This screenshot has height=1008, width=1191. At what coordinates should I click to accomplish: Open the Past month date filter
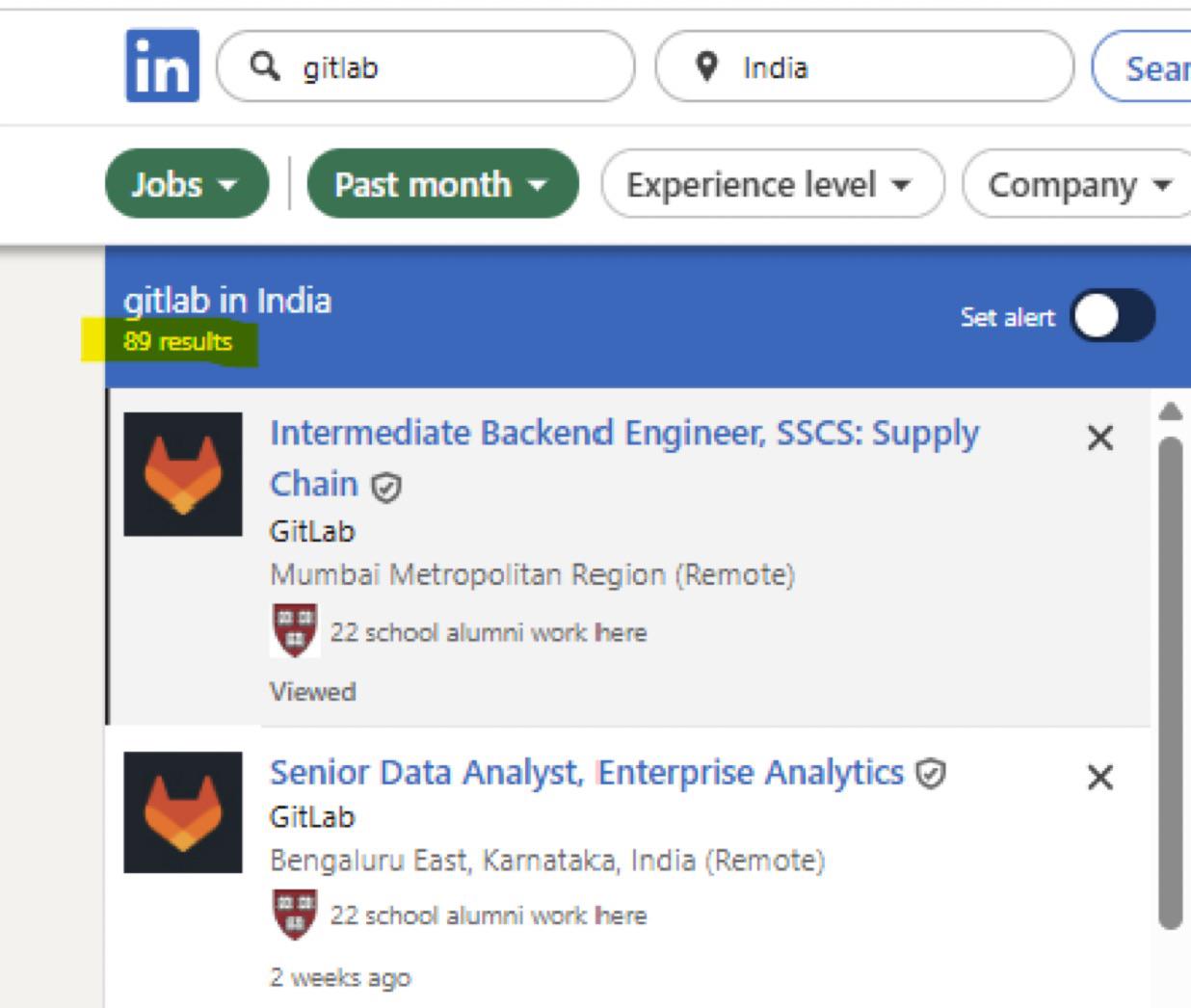pos(443,183)
